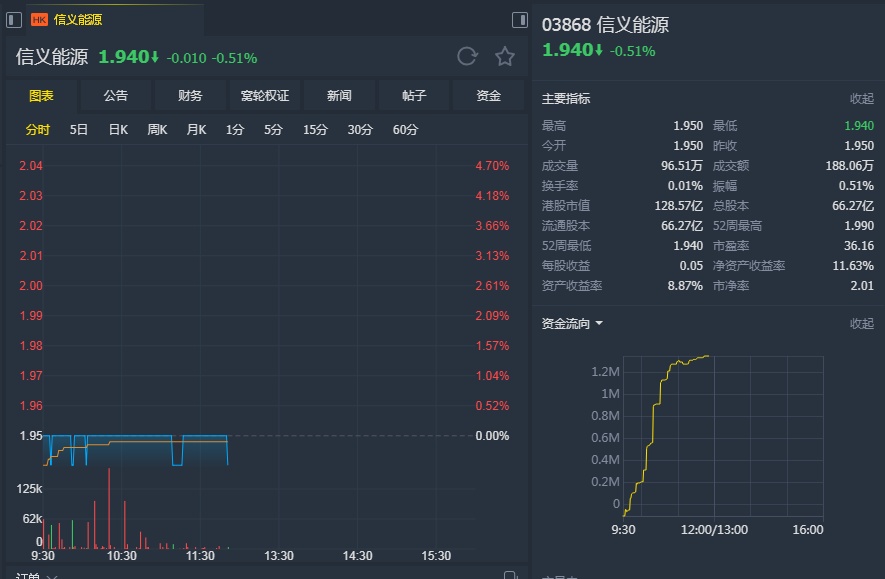This screenshot has height=579, width=885.
Task: Refresh the 信义能源 quote data
Action: pos(467,56)
